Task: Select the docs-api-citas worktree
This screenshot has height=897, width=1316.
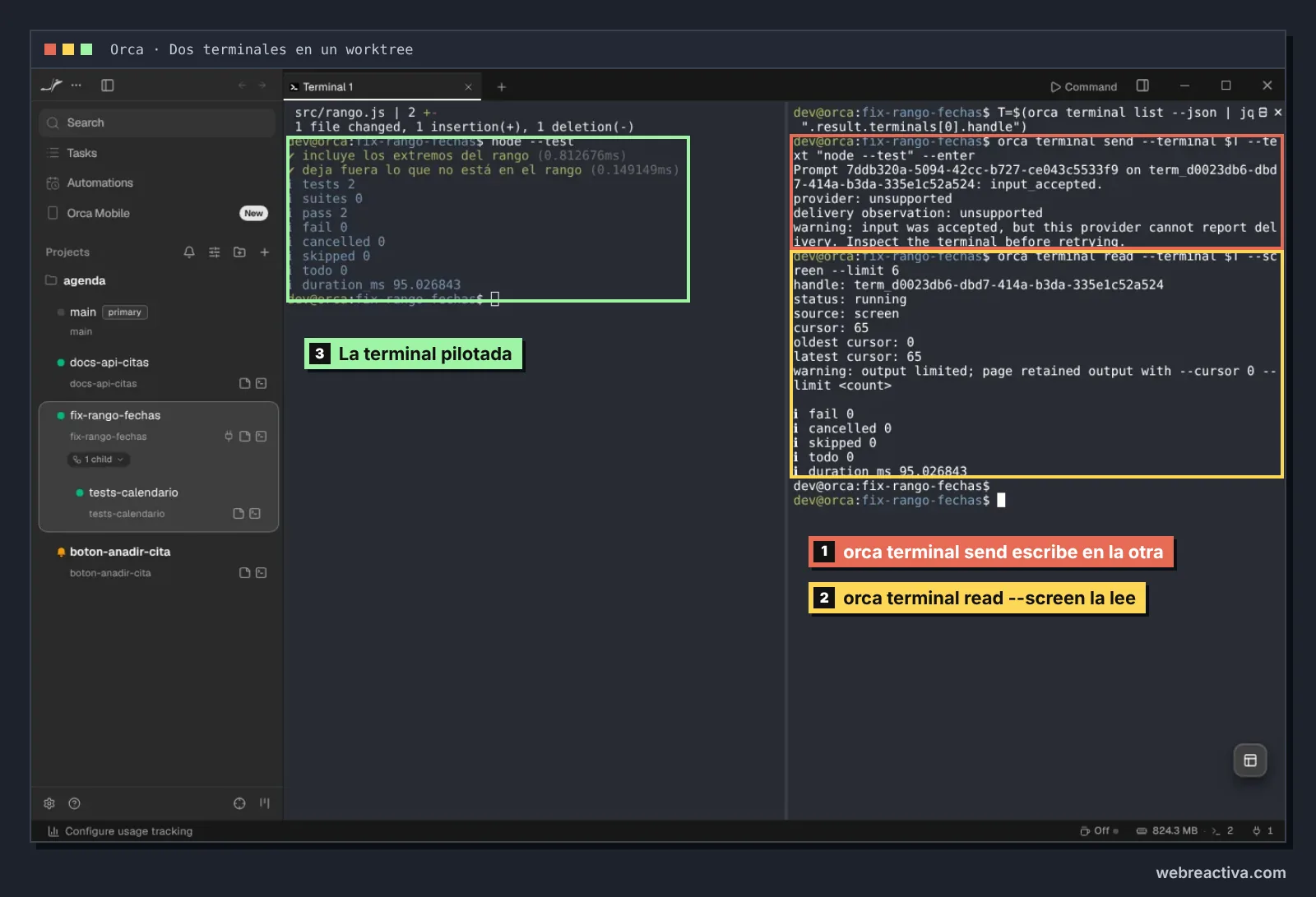Action: click(156, 372)
